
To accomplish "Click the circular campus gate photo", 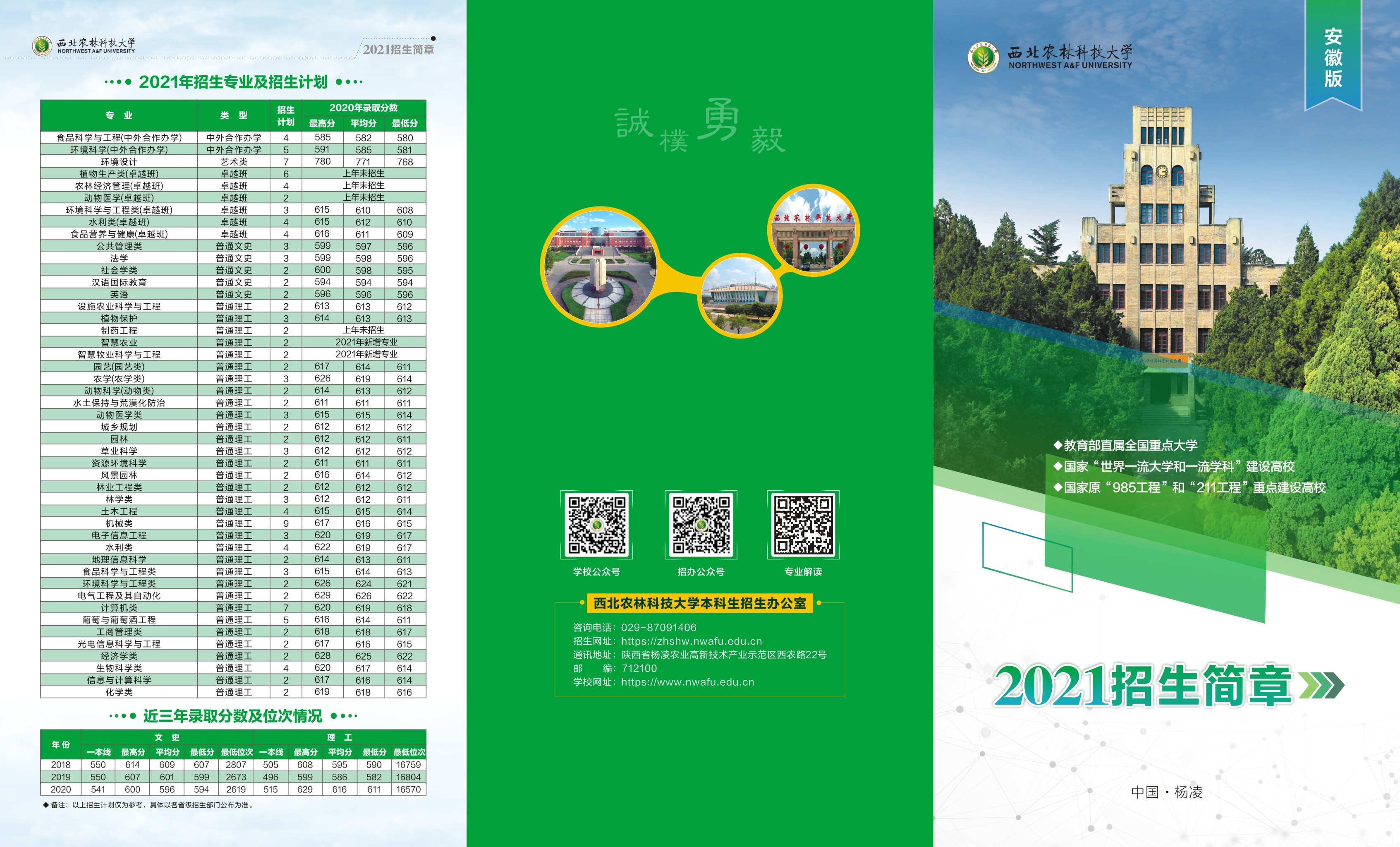I will (x=813, y=230).
